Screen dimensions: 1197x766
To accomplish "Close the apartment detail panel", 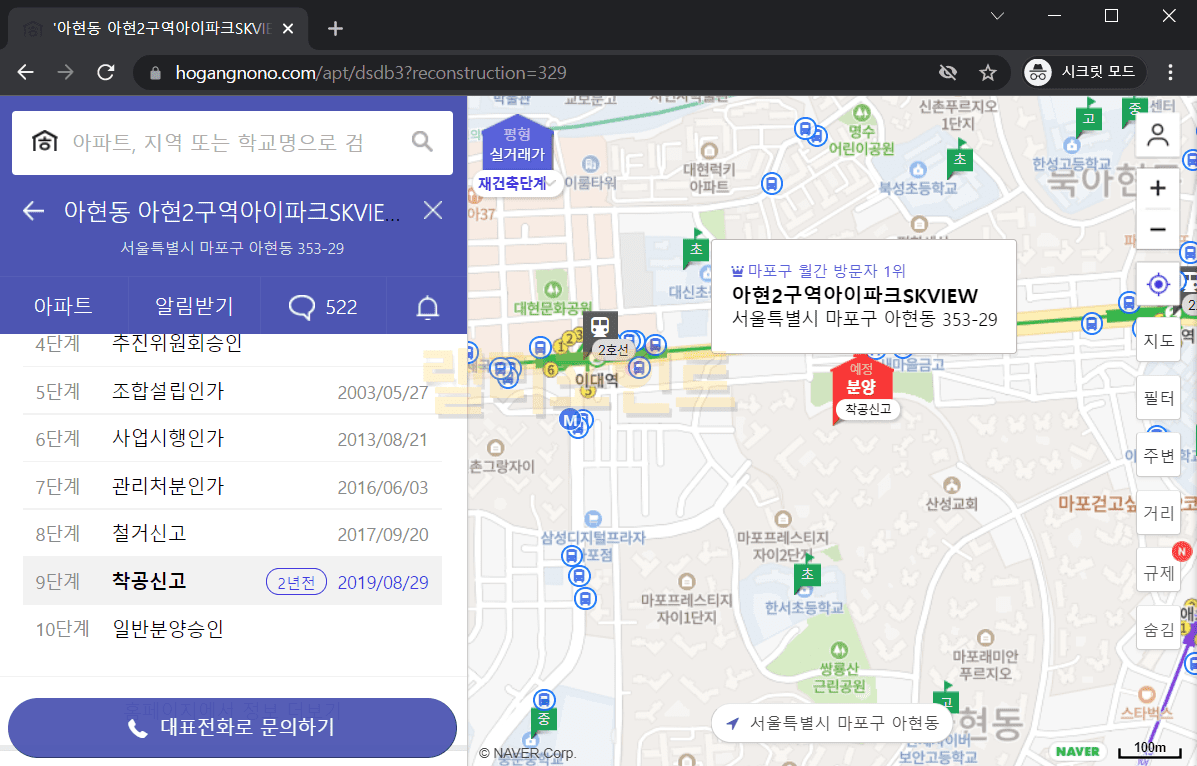I will [x=432, y=210].
